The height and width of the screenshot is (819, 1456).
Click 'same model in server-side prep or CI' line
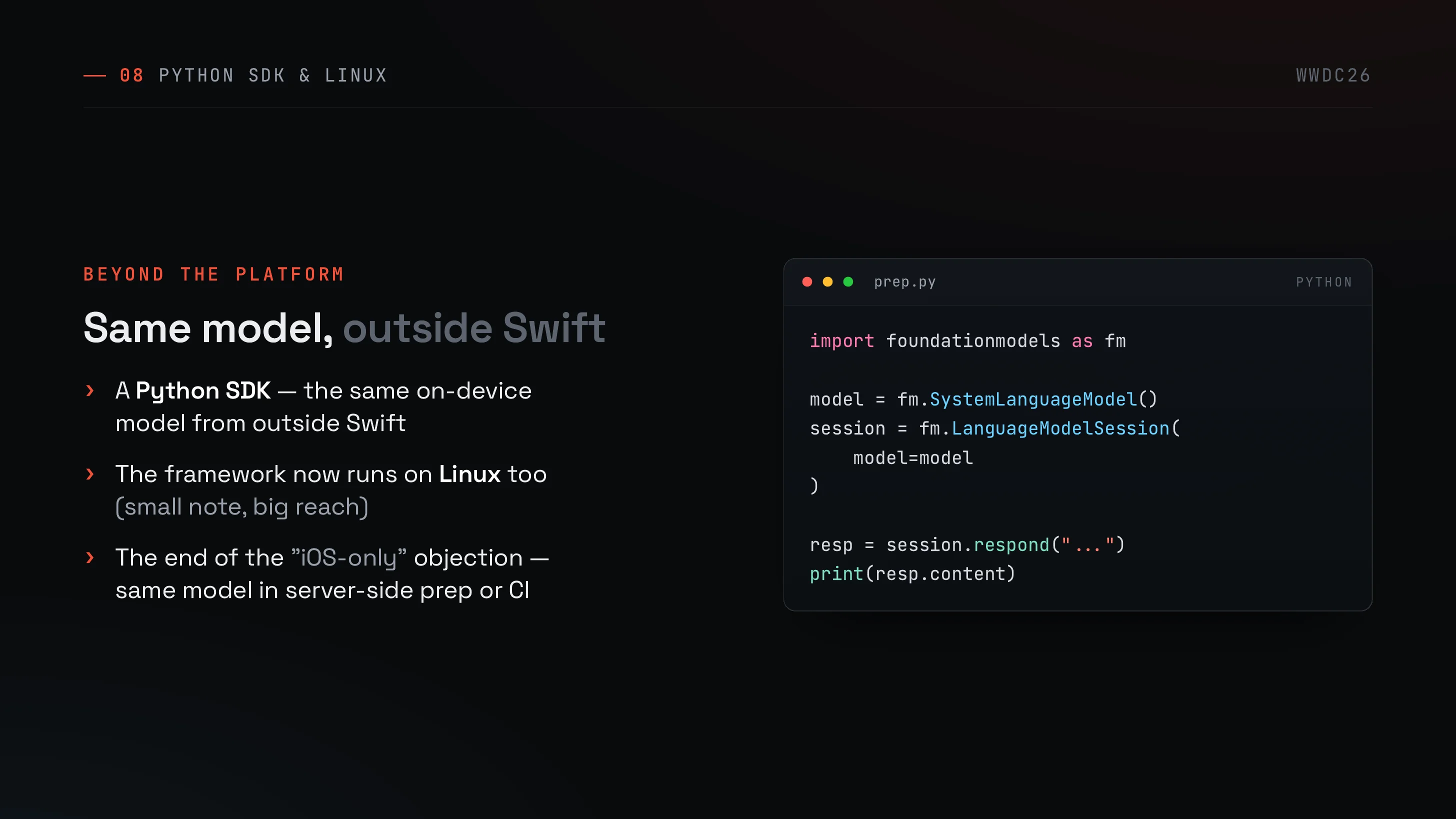point(322,590)
